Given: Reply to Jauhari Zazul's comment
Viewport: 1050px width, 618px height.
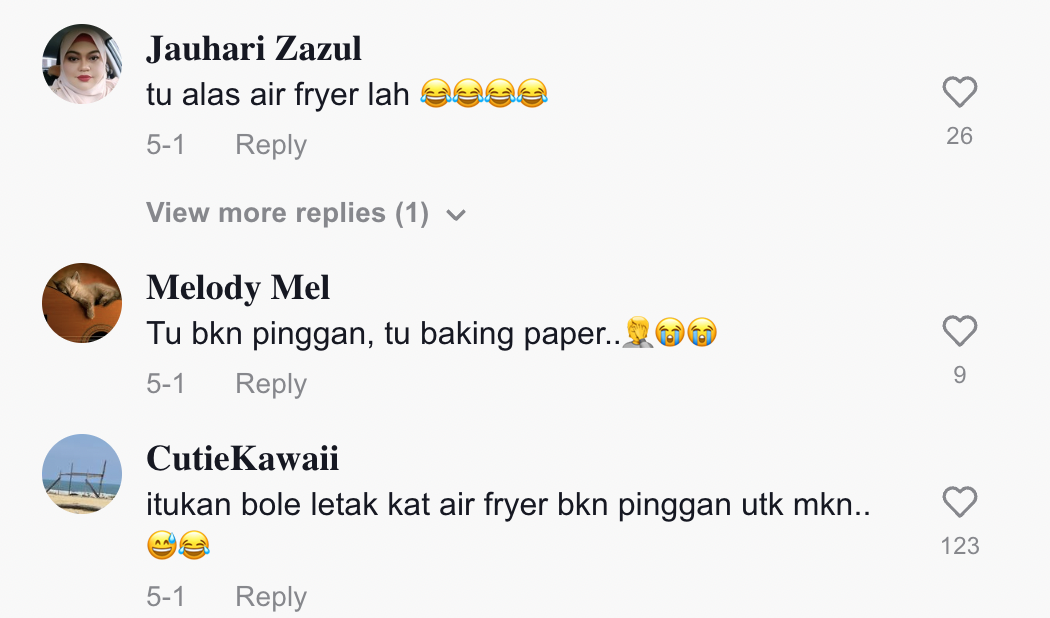Looking at the screenshot, I should point(271,145).
